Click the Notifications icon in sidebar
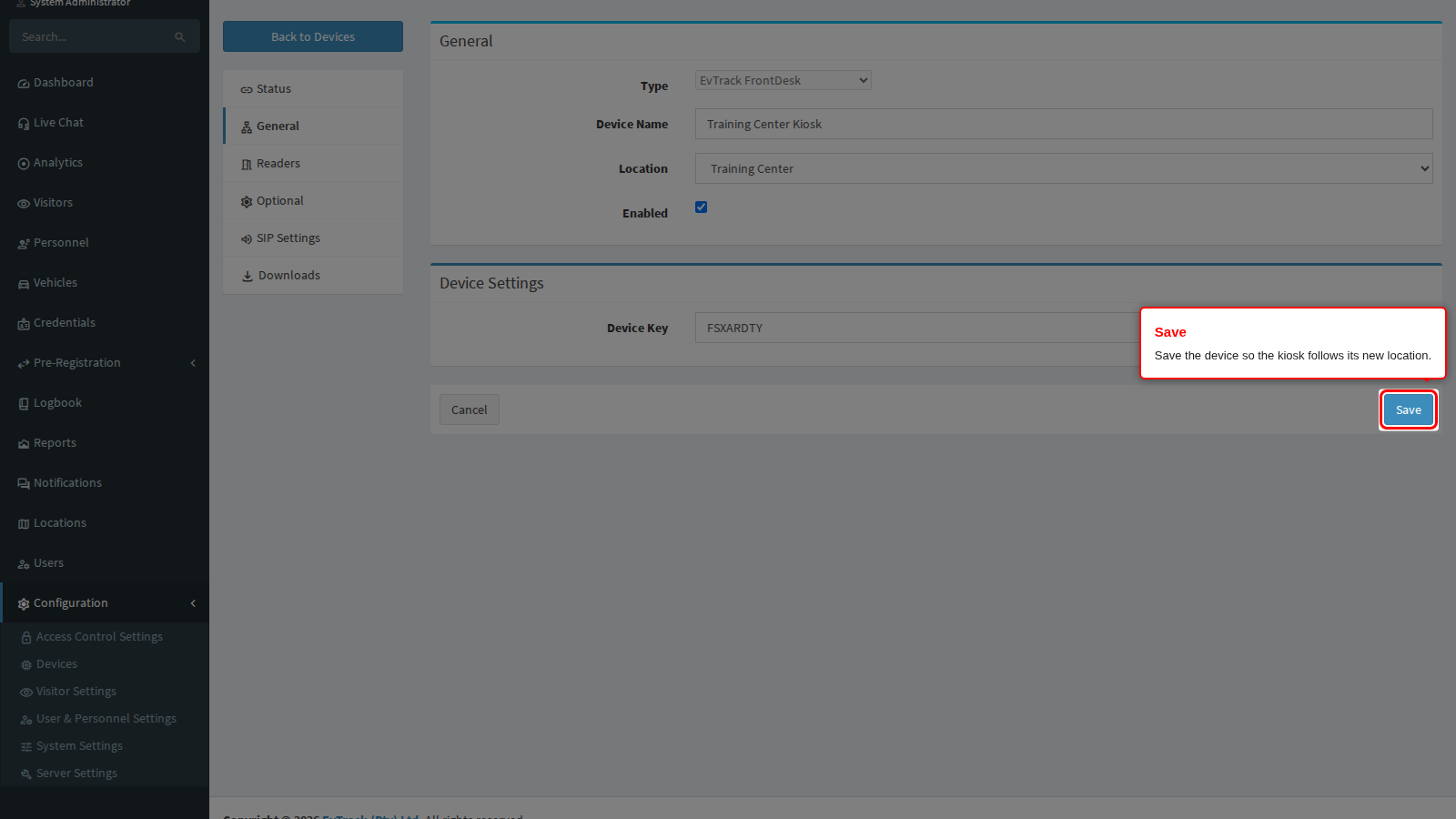 click(x=24, y=483)
